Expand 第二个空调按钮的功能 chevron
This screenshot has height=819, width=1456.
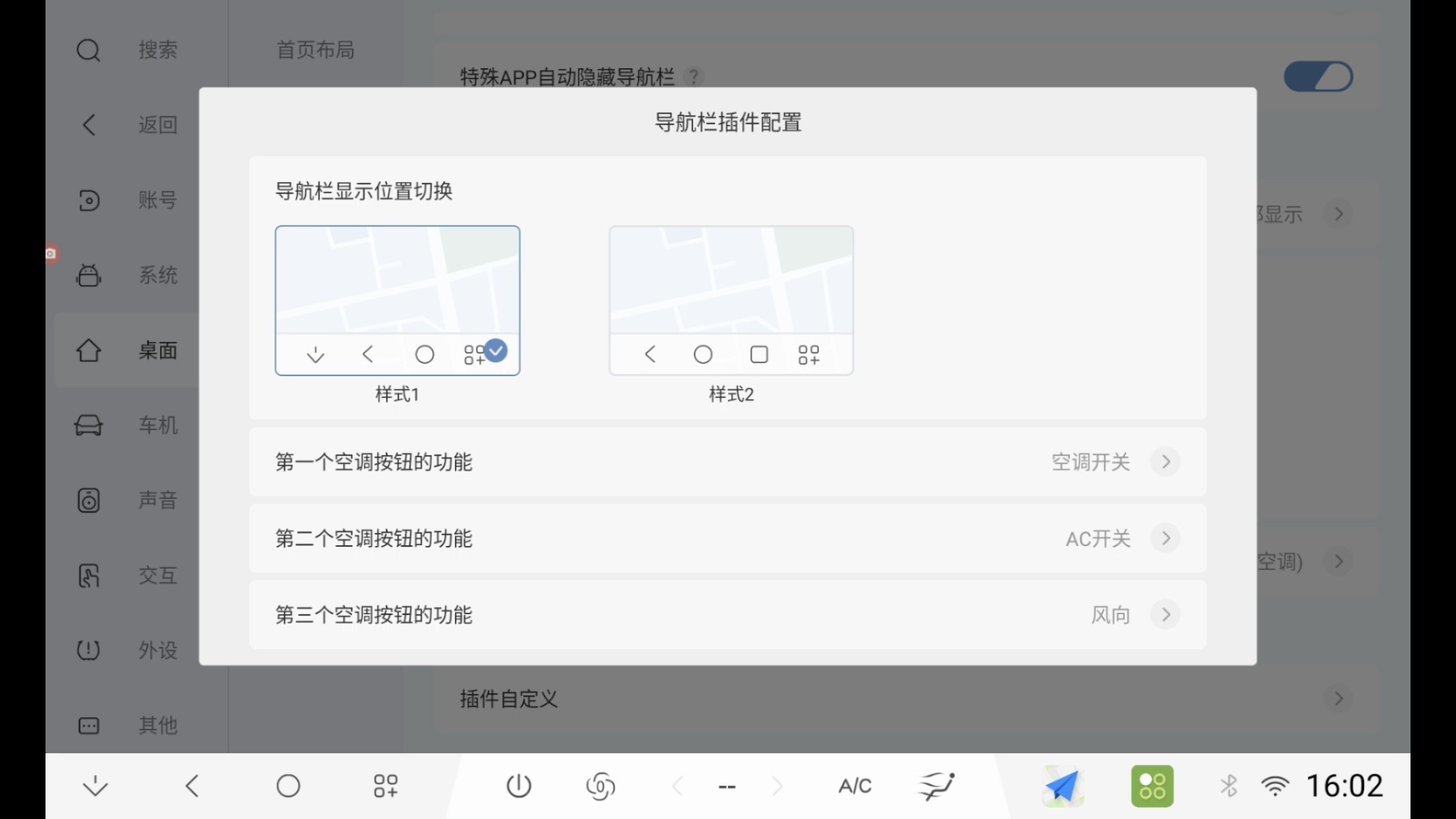pos(1166,538)
